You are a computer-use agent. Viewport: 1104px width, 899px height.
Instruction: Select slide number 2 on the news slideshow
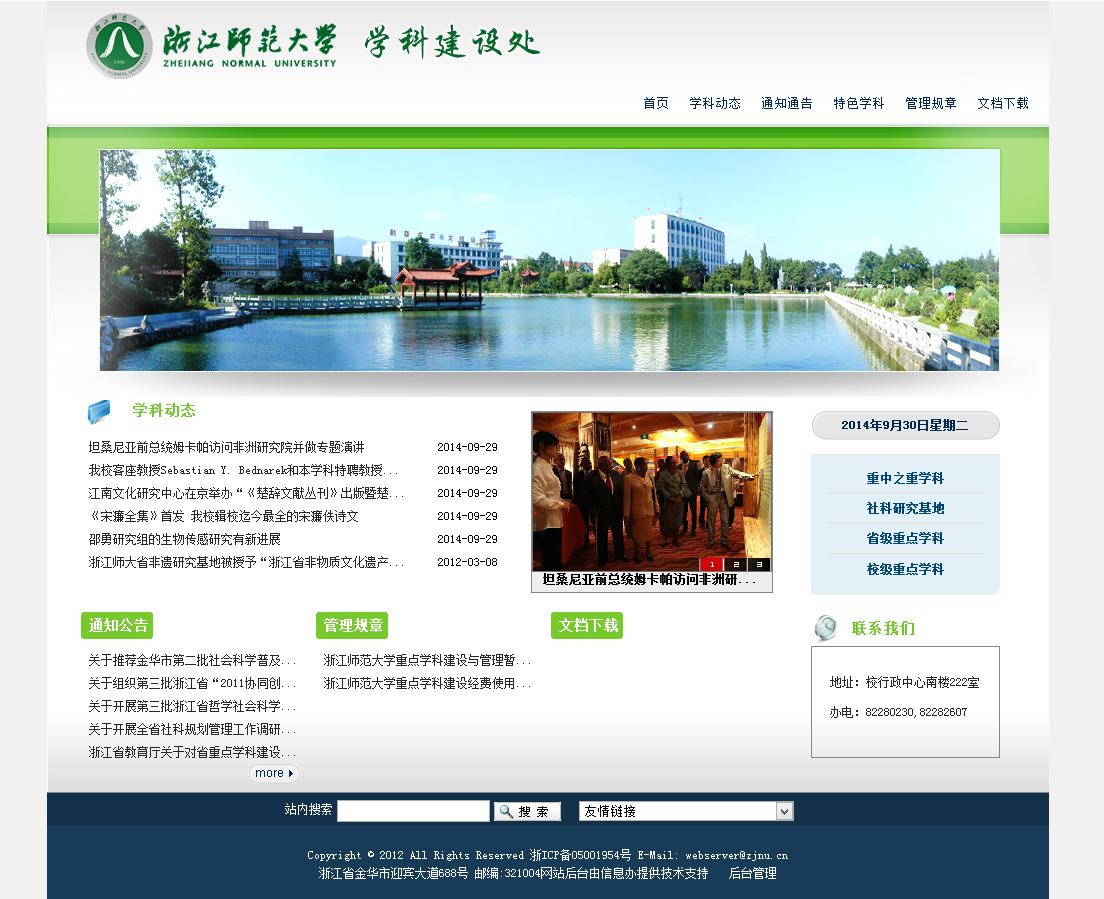pos(736,564)
